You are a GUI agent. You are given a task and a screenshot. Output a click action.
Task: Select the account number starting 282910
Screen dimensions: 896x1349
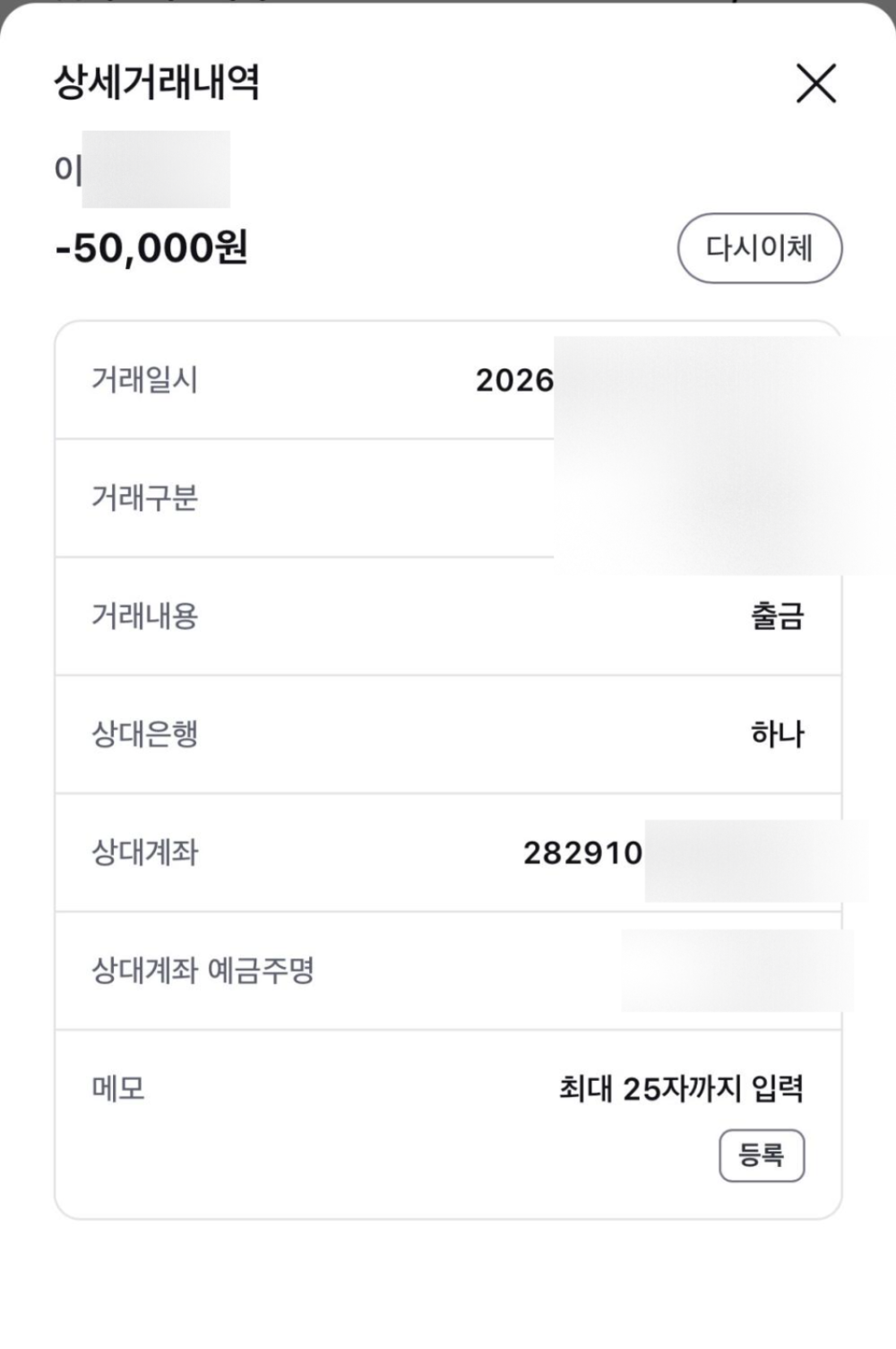click(x=583, y=853)
